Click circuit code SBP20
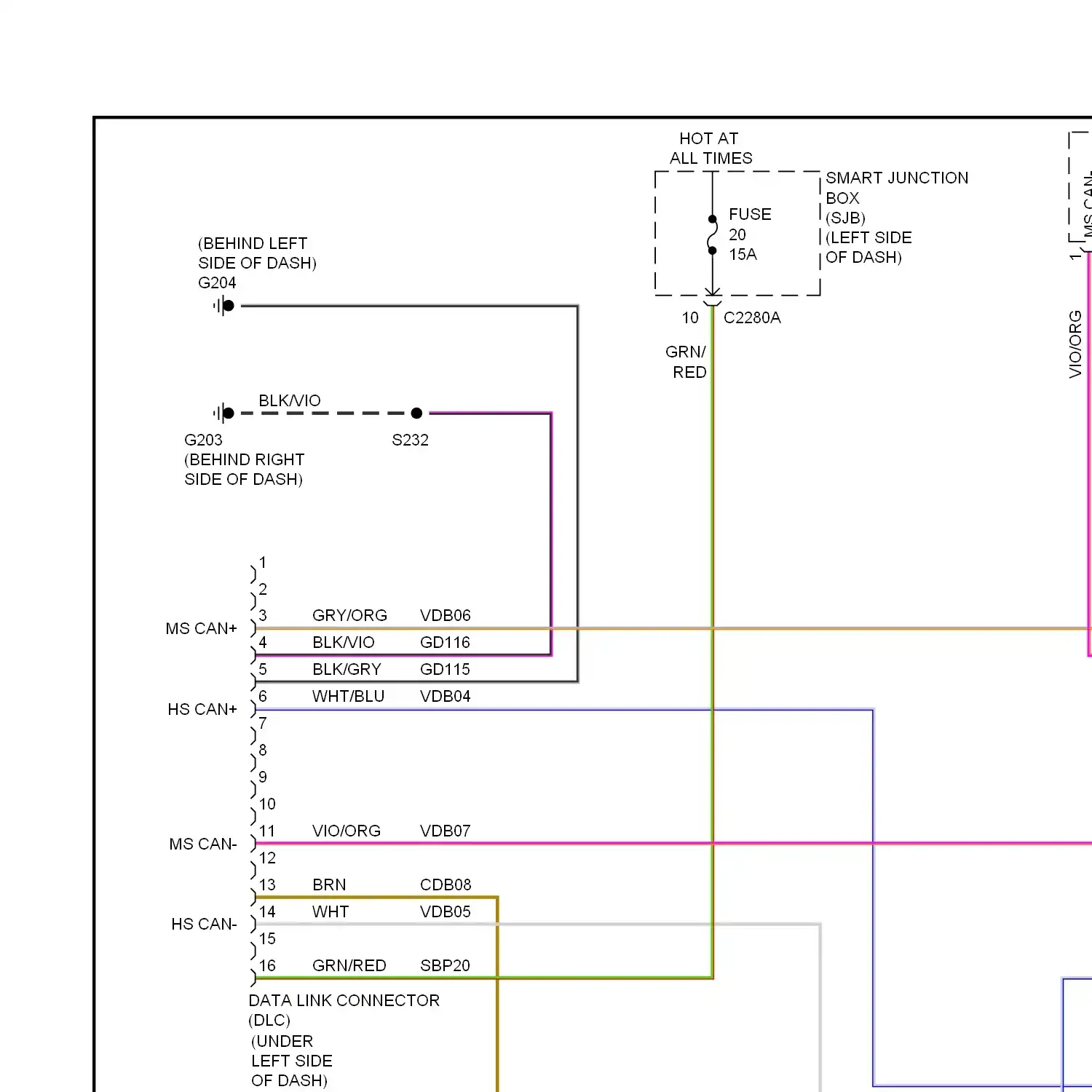Screen dimensions: 1092x1092 pos(445,965)
